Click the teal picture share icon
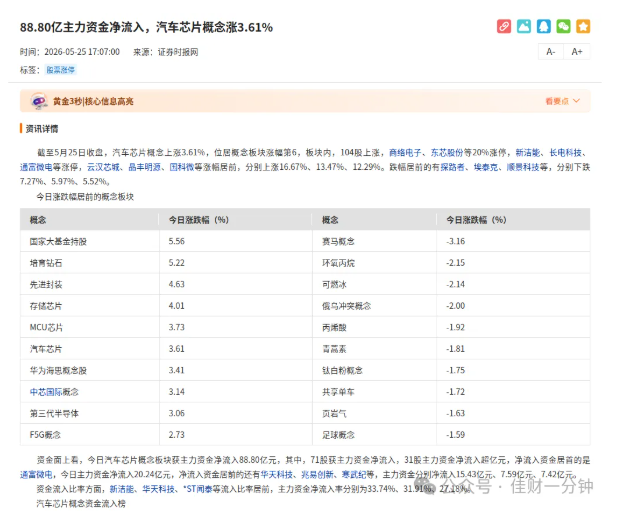Viewport: 619px width, 523px height. pyautogui.click(x=524, y=26)
